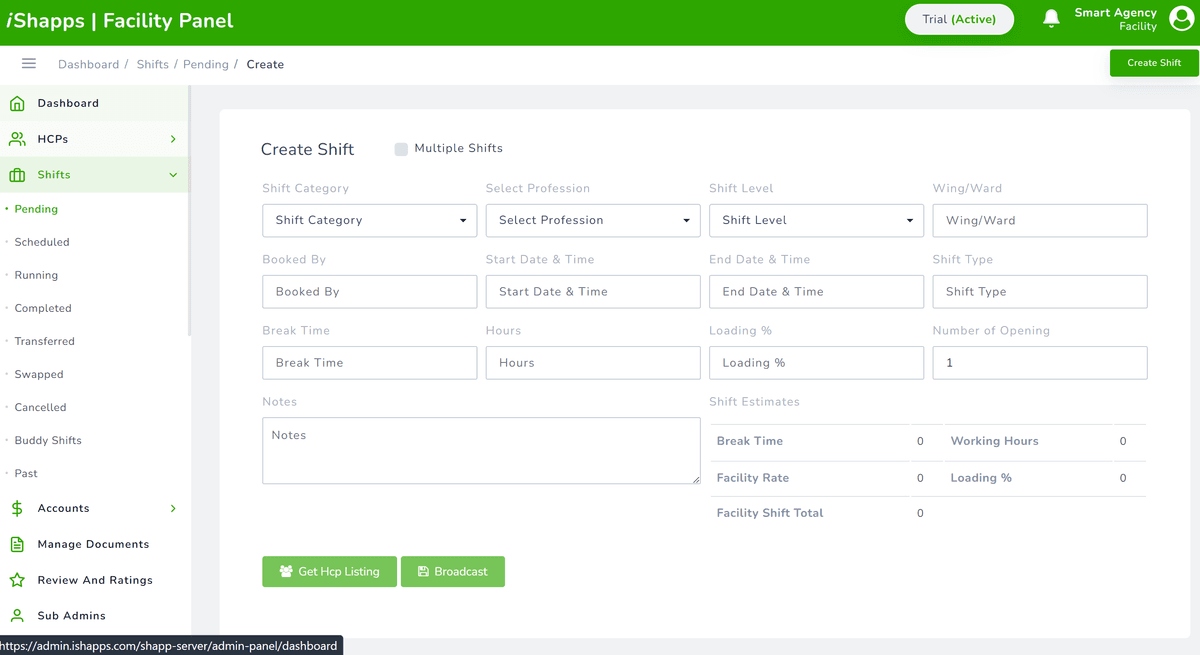Click the Create breadcrumb text
The height and width of the screenshot is (655, 1200).
pyautogui.click(x=265, y=64)
